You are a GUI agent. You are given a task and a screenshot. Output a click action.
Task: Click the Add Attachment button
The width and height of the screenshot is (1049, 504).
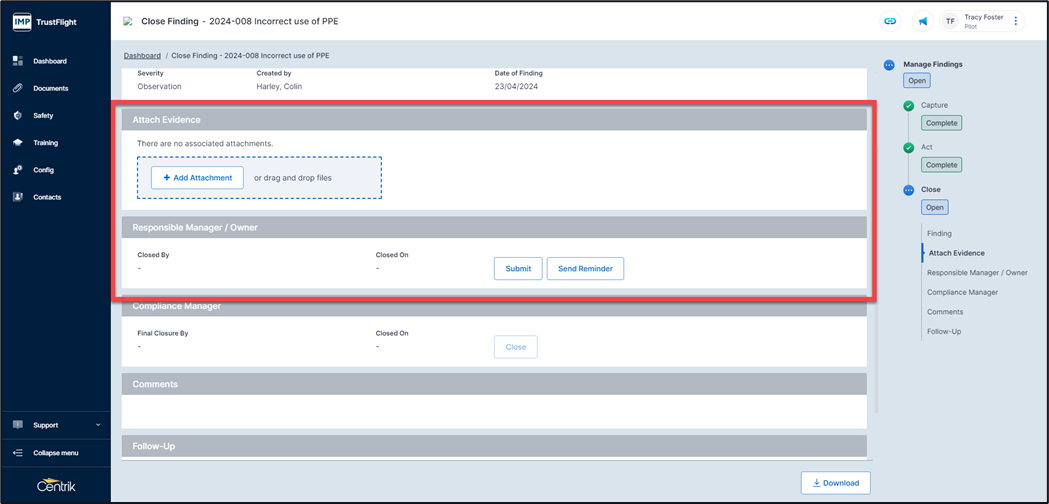[197, 178]
